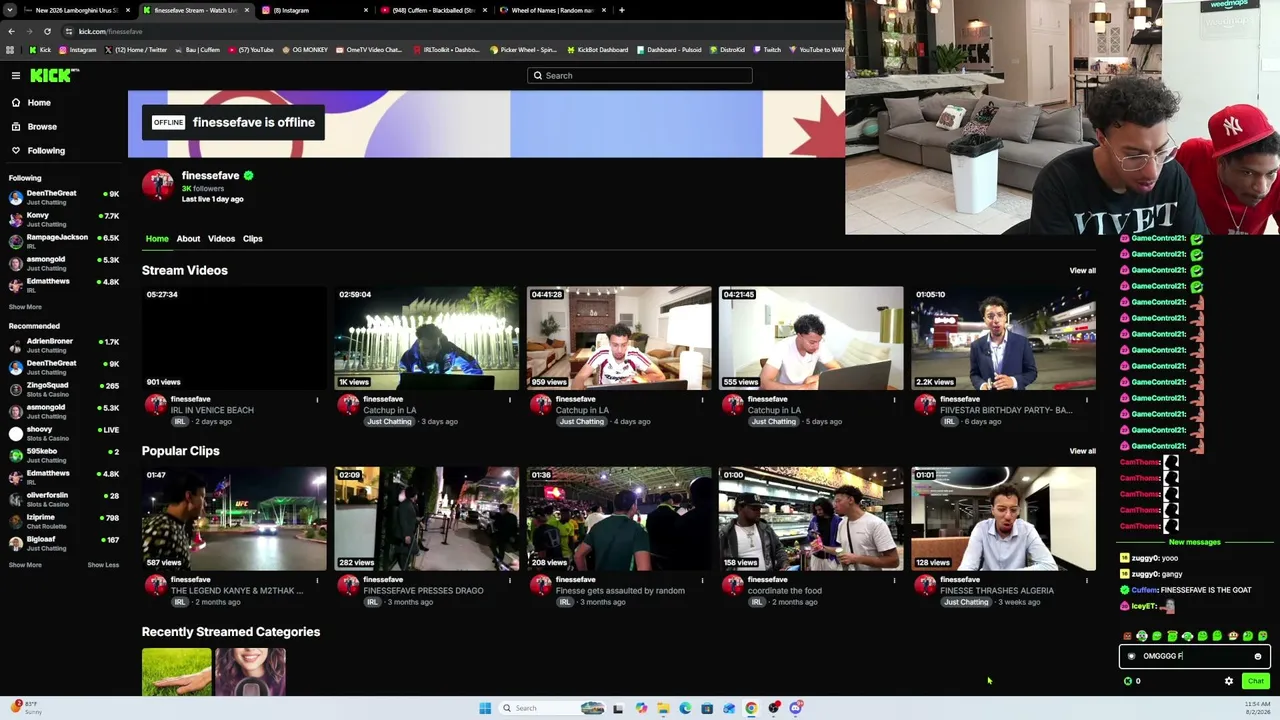The height and width of the screenshot is (720, 1280).
Task: Click the KICK logo
Action: (x=54, y=76)
